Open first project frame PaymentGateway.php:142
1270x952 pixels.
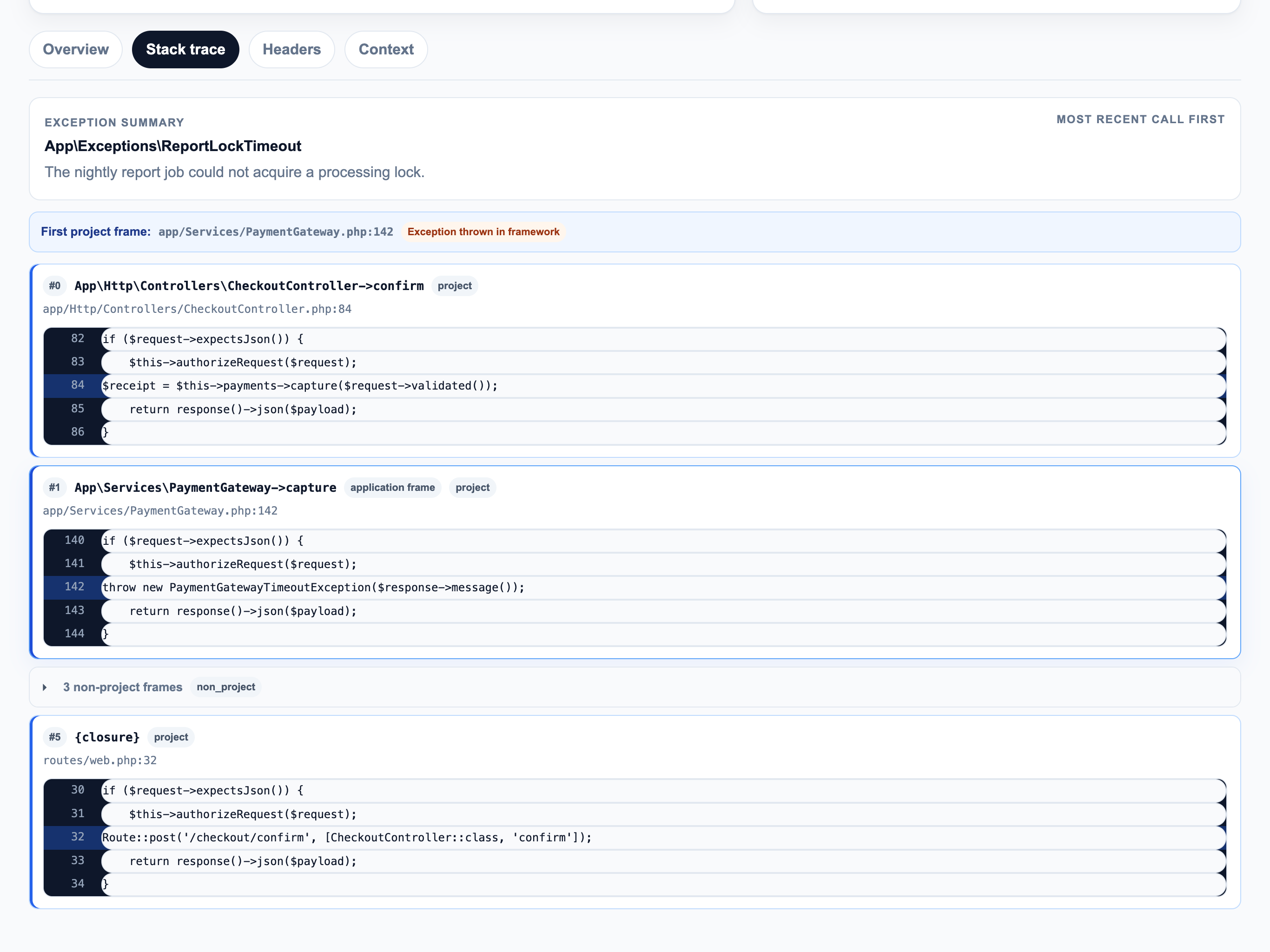click(276, 232)
